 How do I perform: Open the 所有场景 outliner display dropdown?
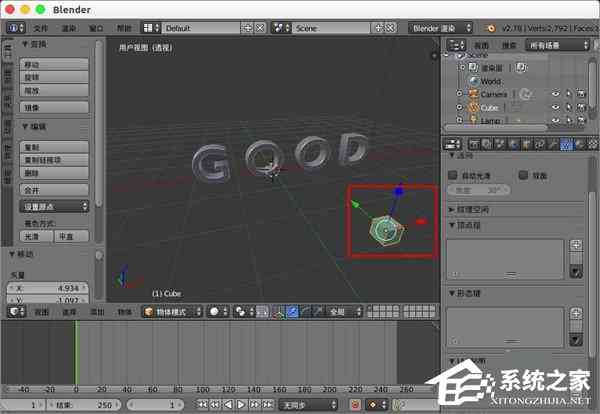click(x=557, y=45)
